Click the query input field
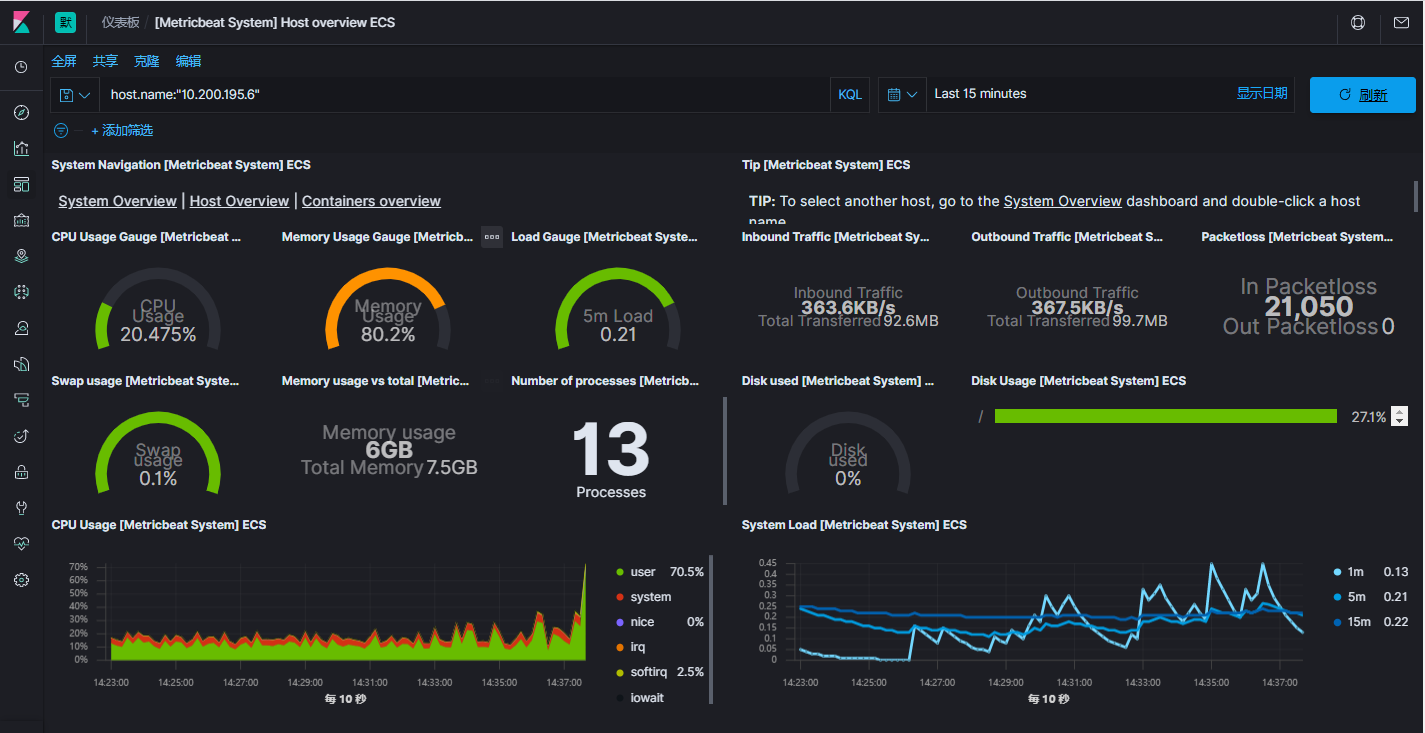This screenshot has height=733, width=1425. point(464,95)
